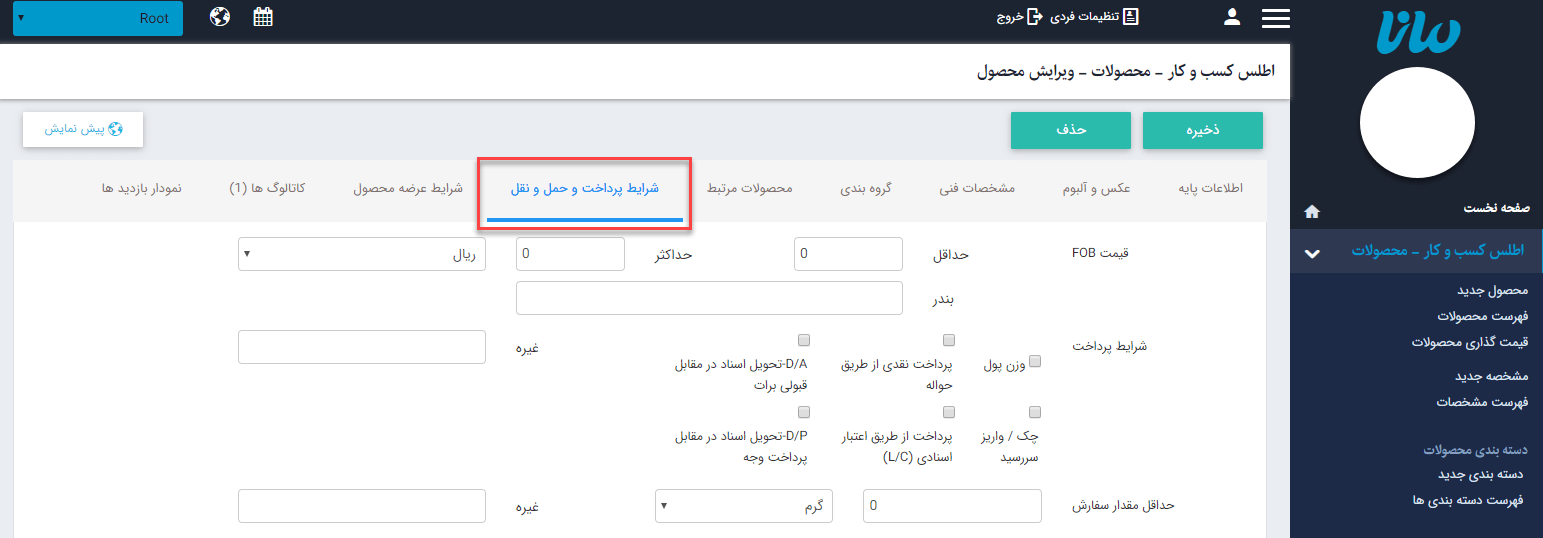Click the ذخیره save button
1543x538 pixels.
[1203, 130]
